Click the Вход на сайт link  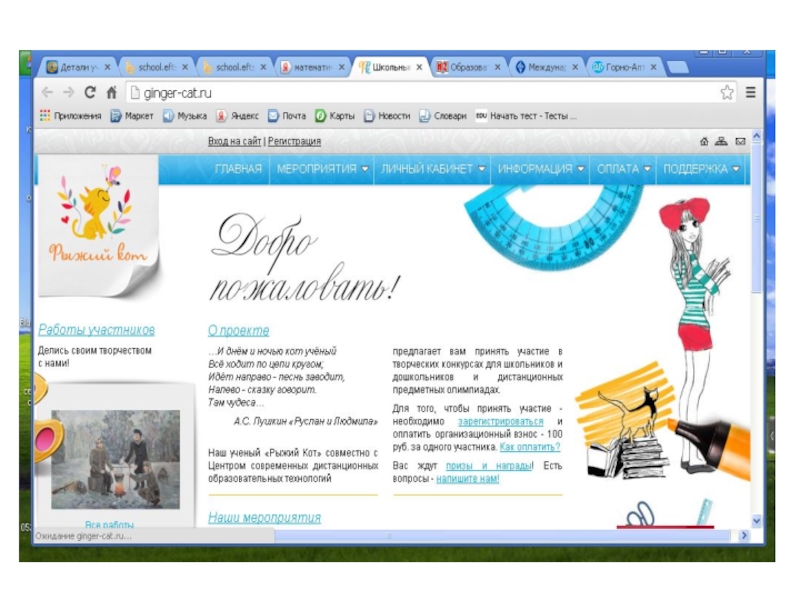tap(234, 141)
